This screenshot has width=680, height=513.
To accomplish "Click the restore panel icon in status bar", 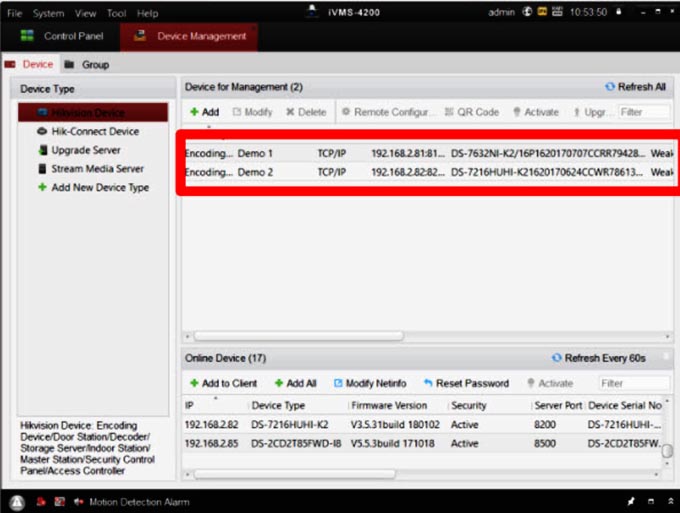I will [651, 501].
